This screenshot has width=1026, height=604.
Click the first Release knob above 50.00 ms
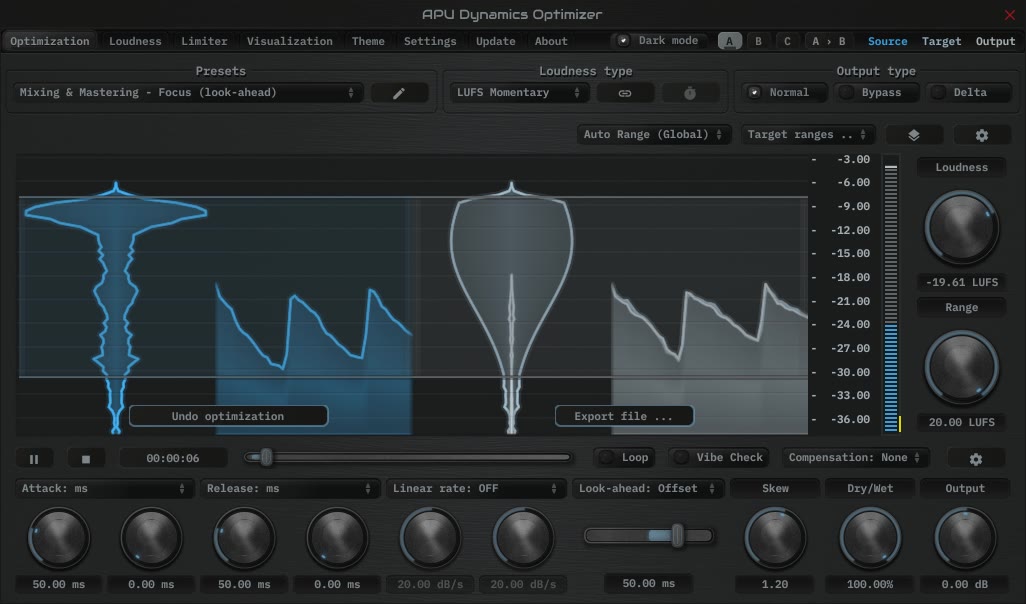[x=244, y=538]
